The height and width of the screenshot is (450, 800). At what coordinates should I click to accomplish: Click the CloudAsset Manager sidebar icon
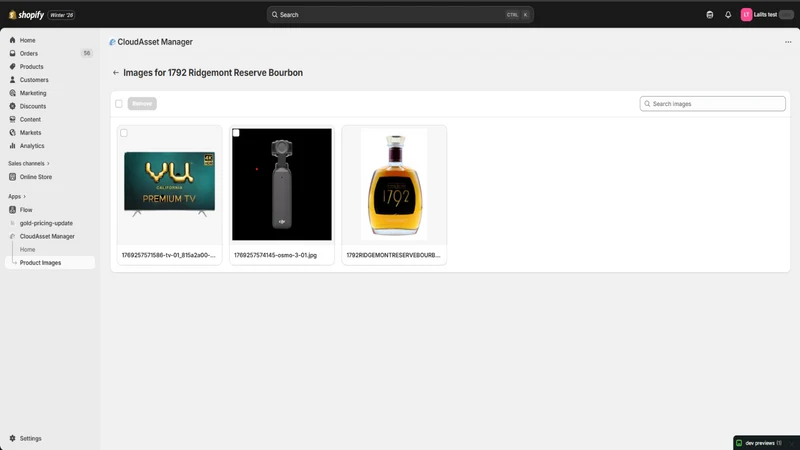coord(12,236)
